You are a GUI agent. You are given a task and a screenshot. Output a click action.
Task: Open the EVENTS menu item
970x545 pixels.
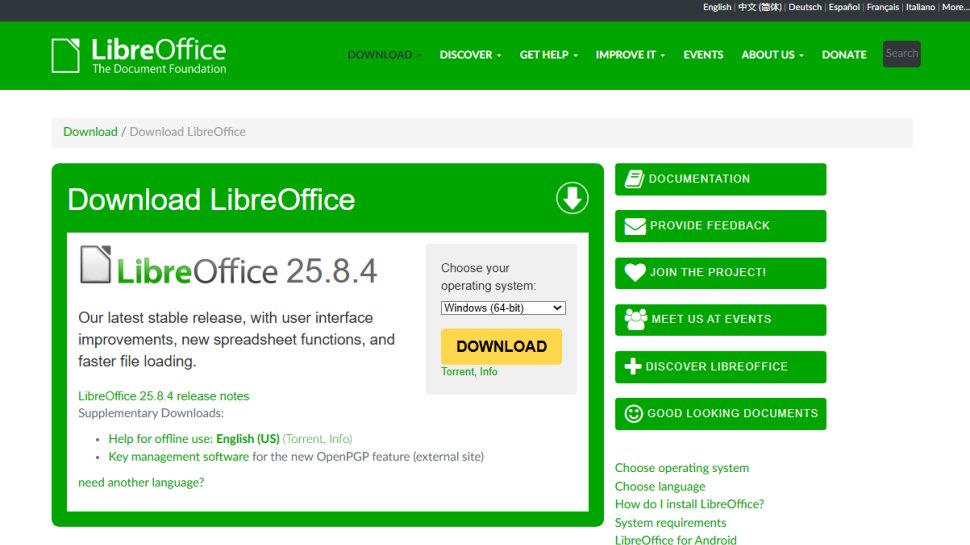(x=703, y=55)
